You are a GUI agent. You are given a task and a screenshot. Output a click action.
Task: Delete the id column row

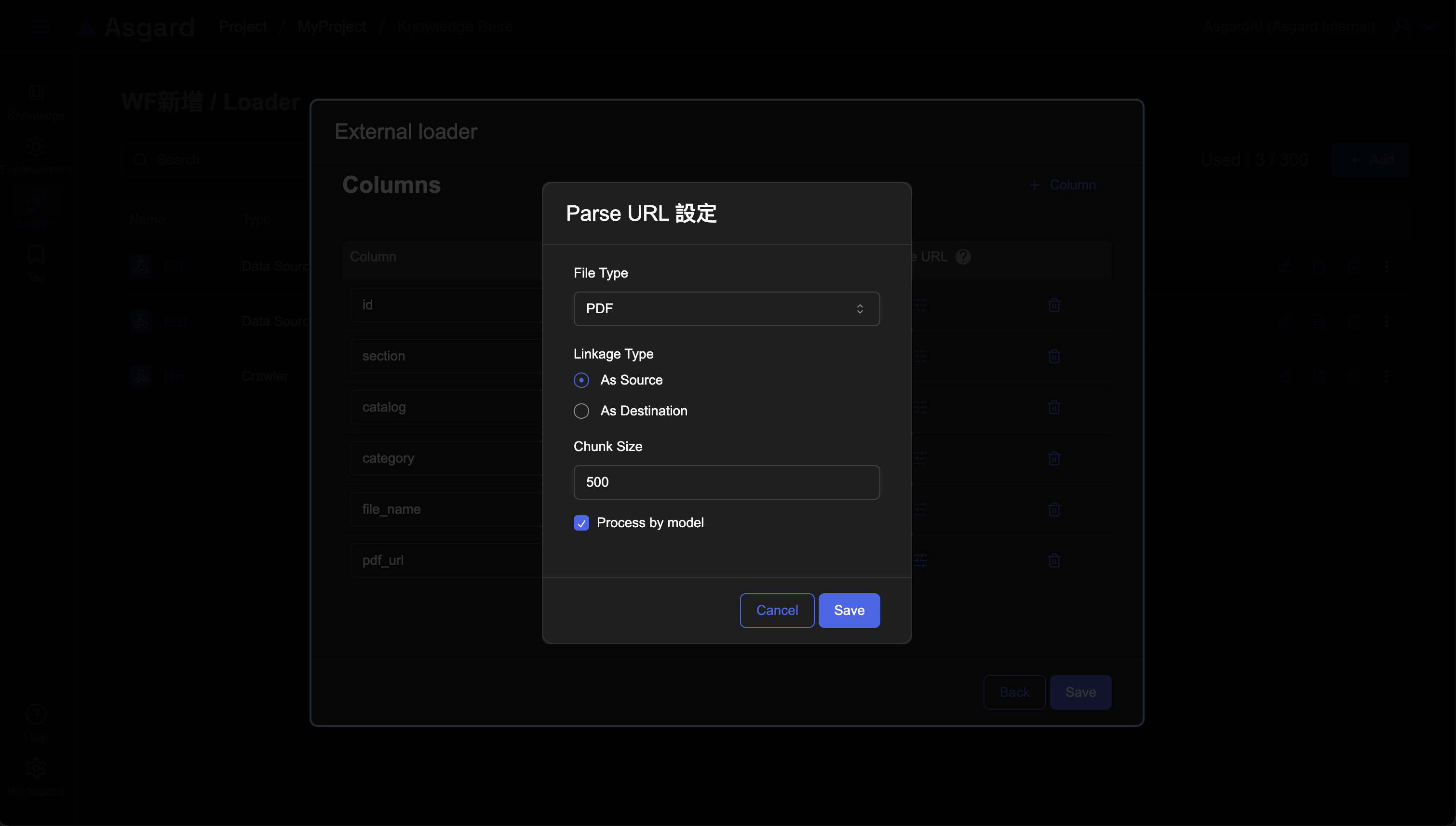tap(1054, 305)
